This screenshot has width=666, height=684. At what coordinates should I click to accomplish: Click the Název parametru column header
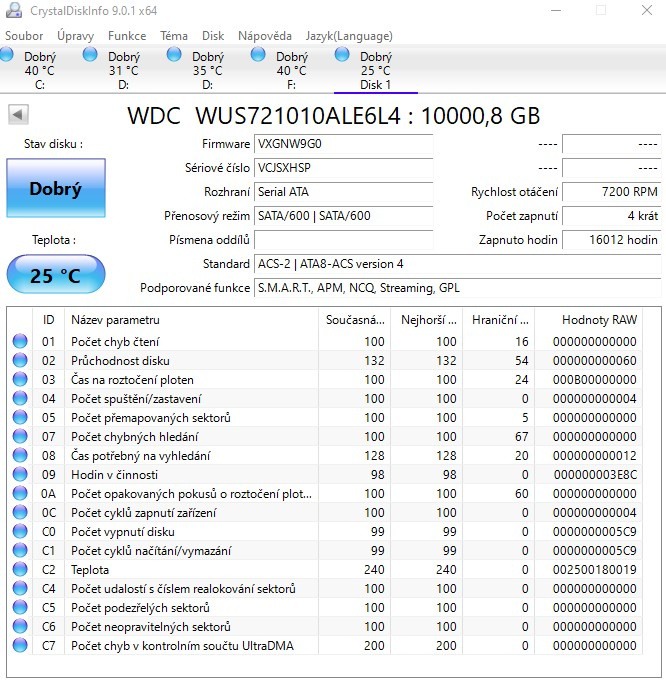click(x=191, y=320)
